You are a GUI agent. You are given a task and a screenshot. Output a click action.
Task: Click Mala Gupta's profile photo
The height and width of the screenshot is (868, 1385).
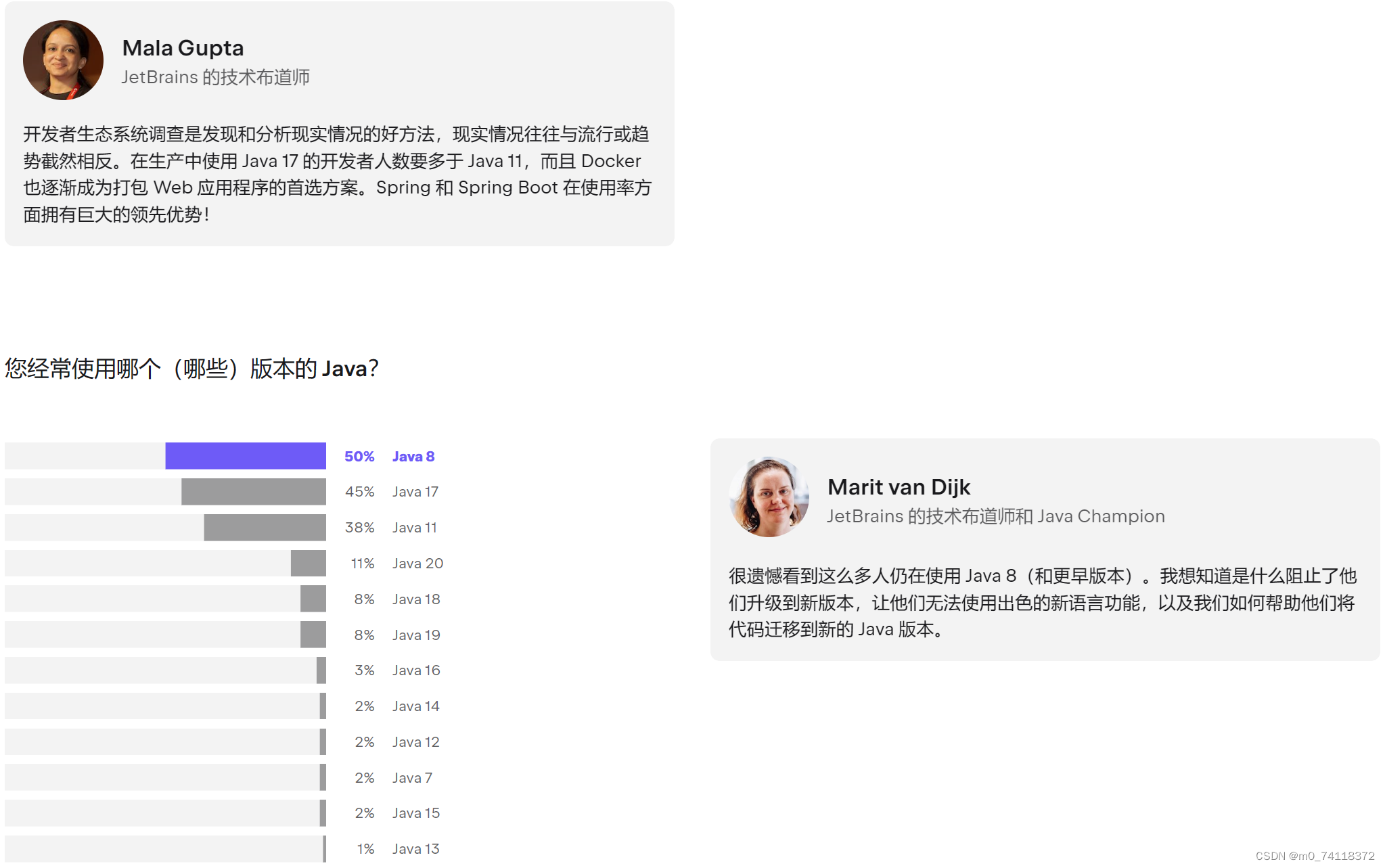pos(63,60)
